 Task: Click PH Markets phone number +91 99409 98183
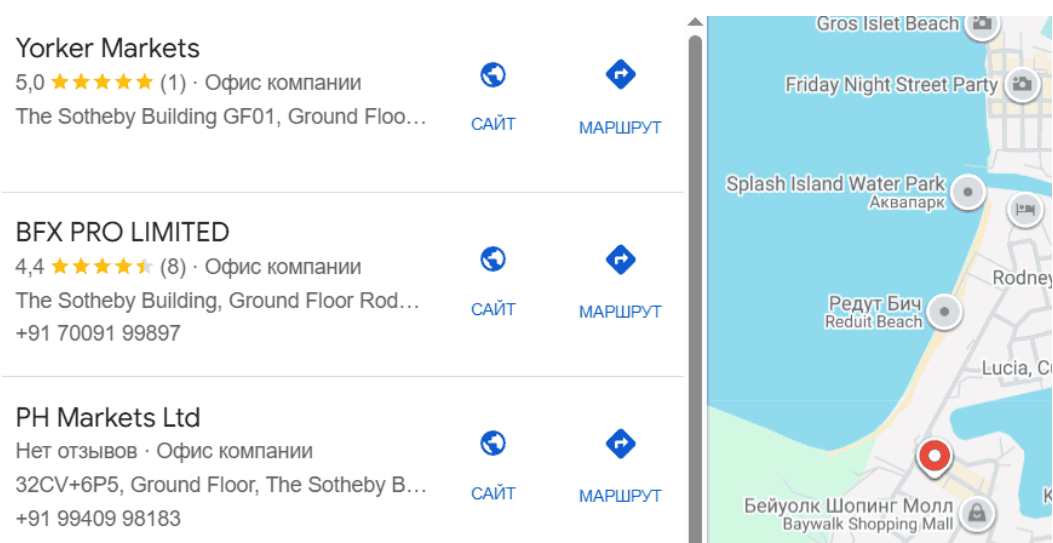[98, 519]
